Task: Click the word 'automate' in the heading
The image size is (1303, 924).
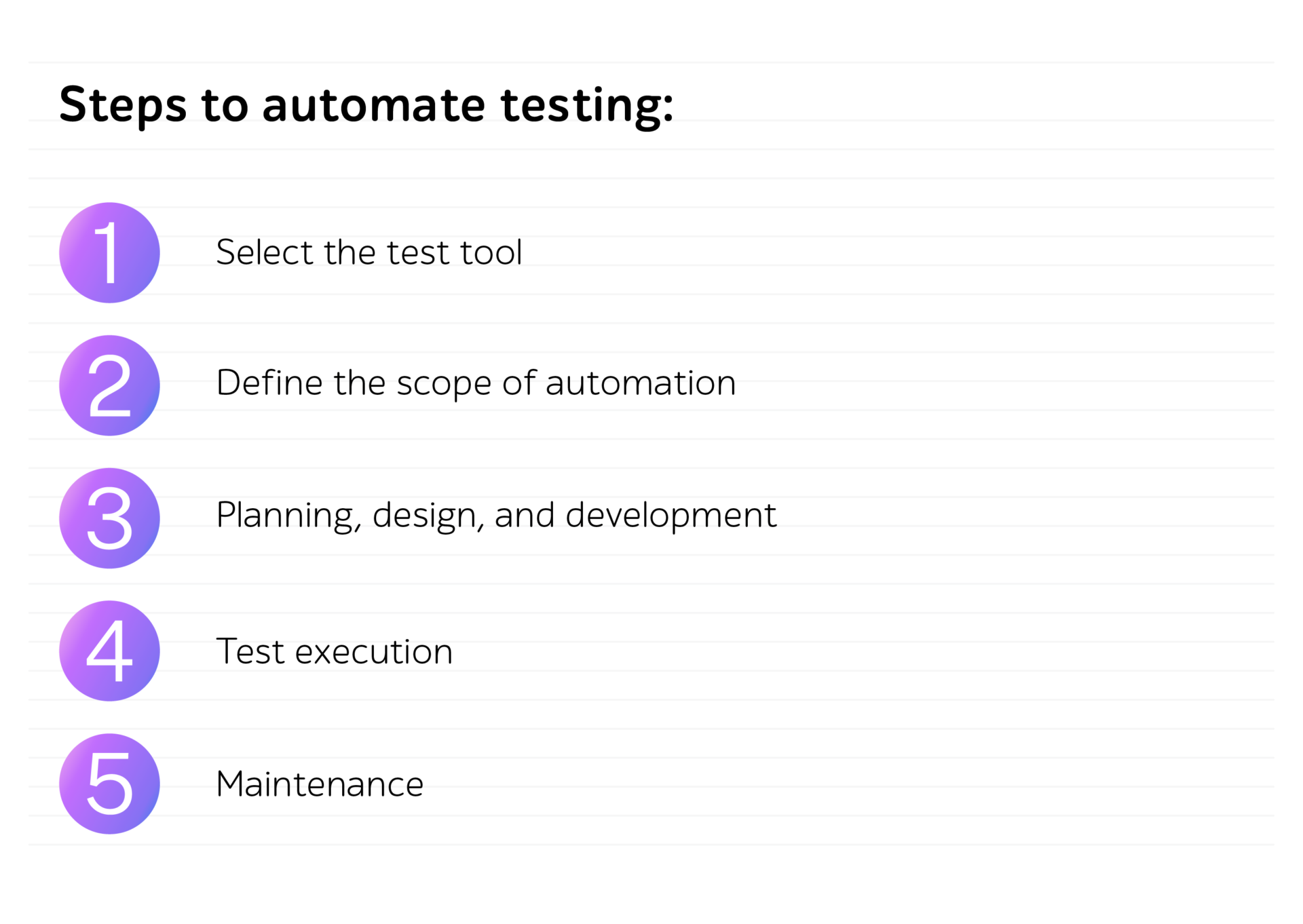Action: [x=374, y=106]
